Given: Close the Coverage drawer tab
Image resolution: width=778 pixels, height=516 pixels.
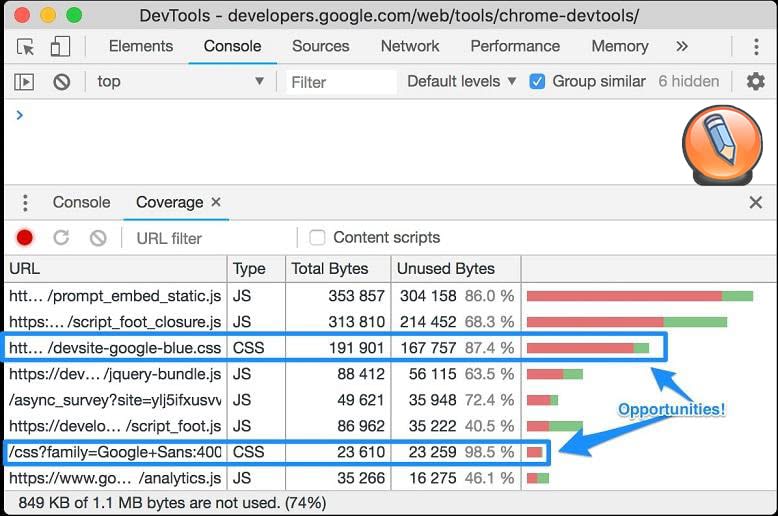Looking at the screenshot, I should click(215, 202).
